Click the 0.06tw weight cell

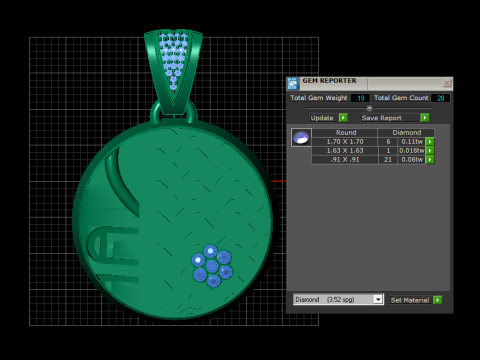click(x=412, y=160)
